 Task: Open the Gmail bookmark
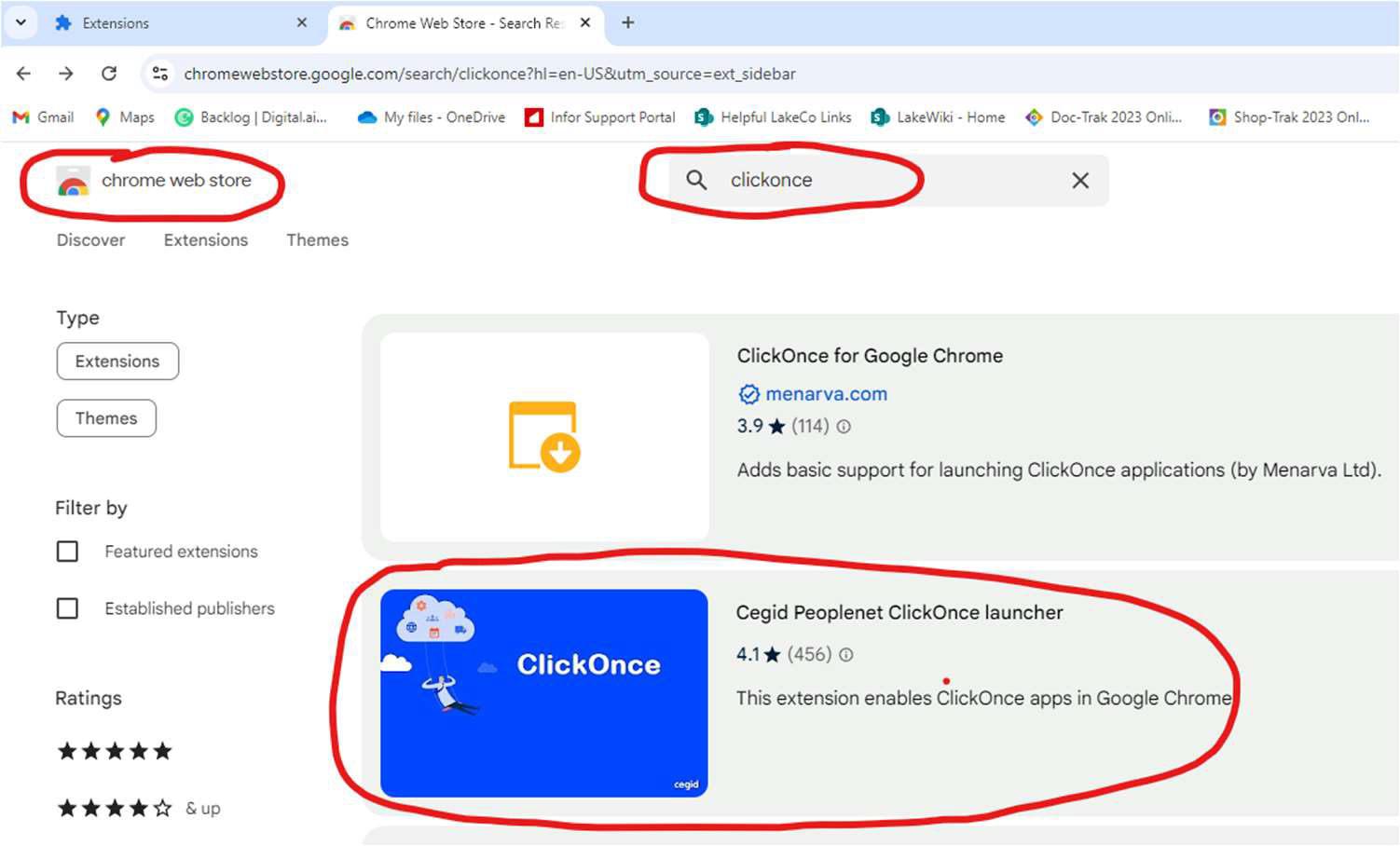click(x=42, y=117)
